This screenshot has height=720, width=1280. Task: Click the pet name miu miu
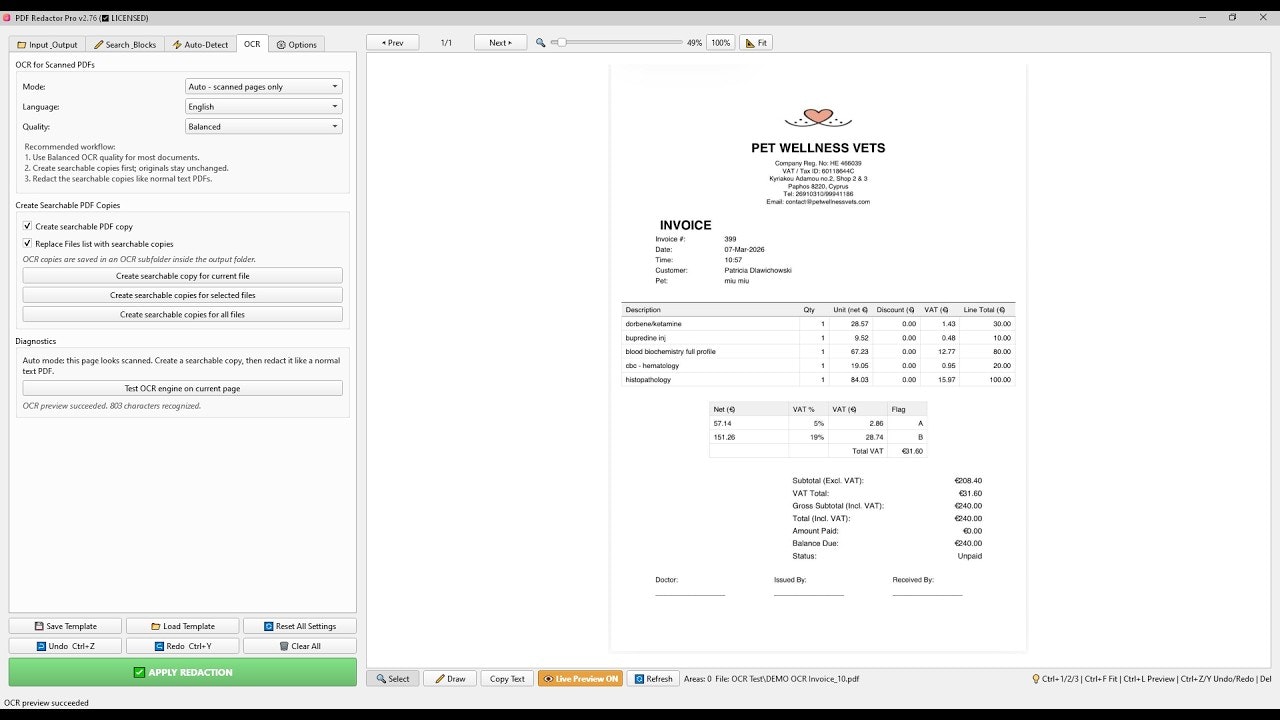(x=737, y=281)
